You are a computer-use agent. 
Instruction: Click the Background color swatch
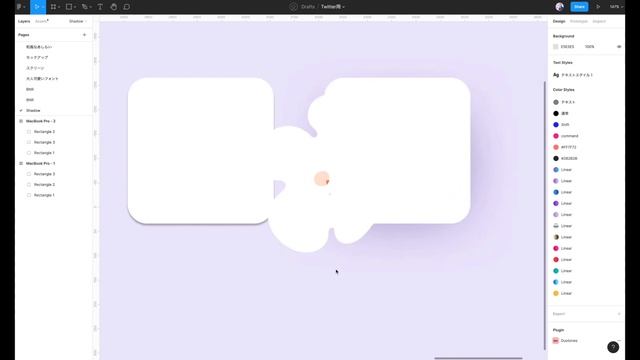tap(556, 47)
